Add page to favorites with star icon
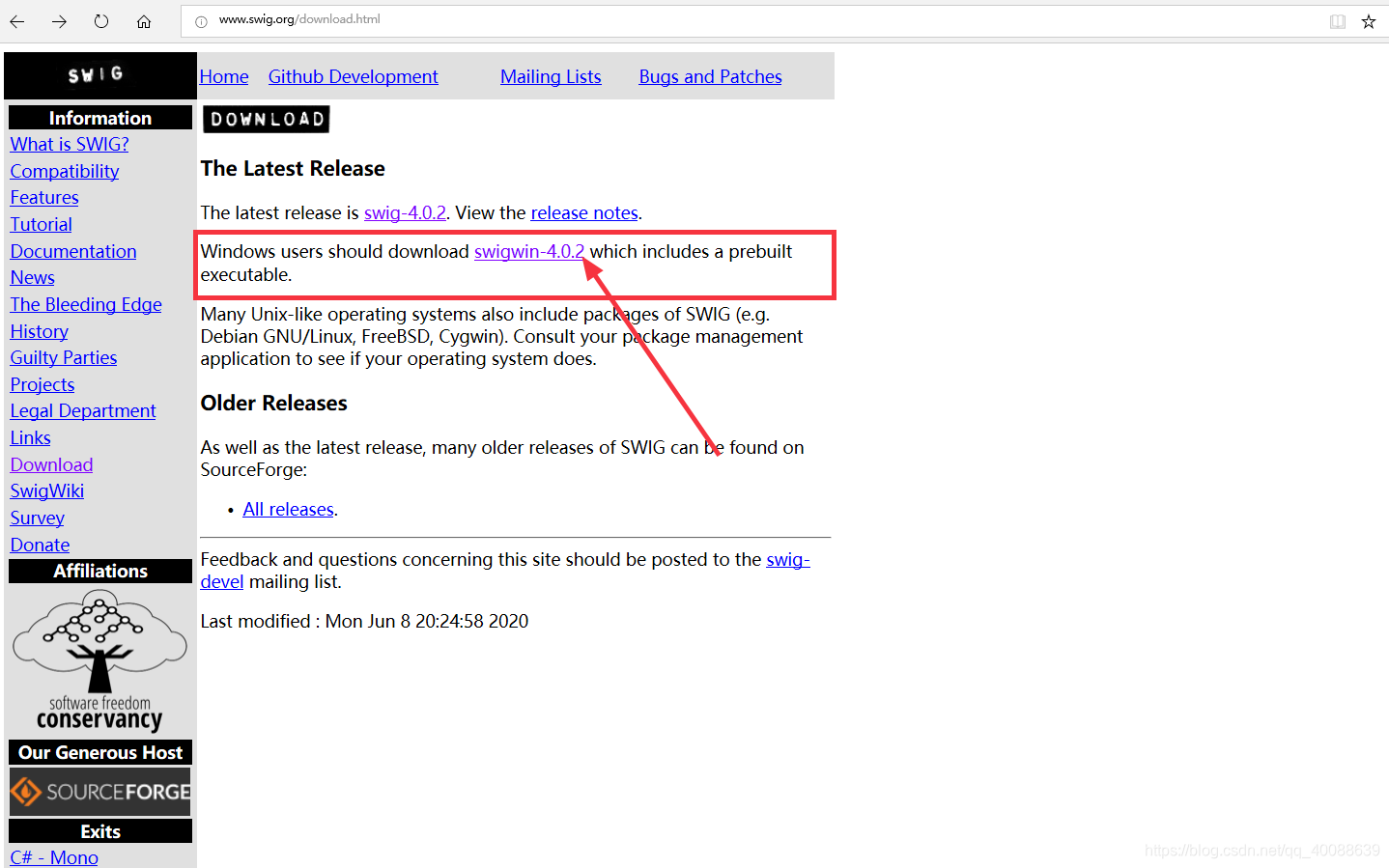 click(1369, 21)
